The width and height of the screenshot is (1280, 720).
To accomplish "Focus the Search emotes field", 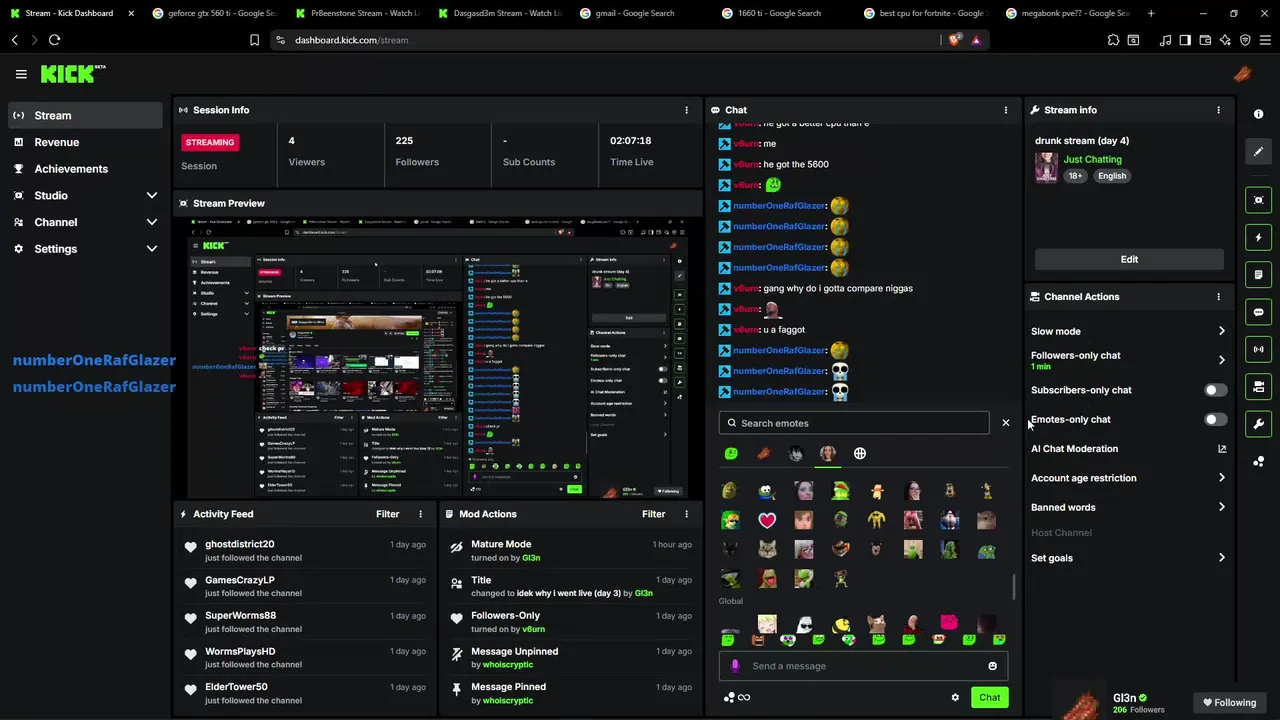I will [854, 423].
